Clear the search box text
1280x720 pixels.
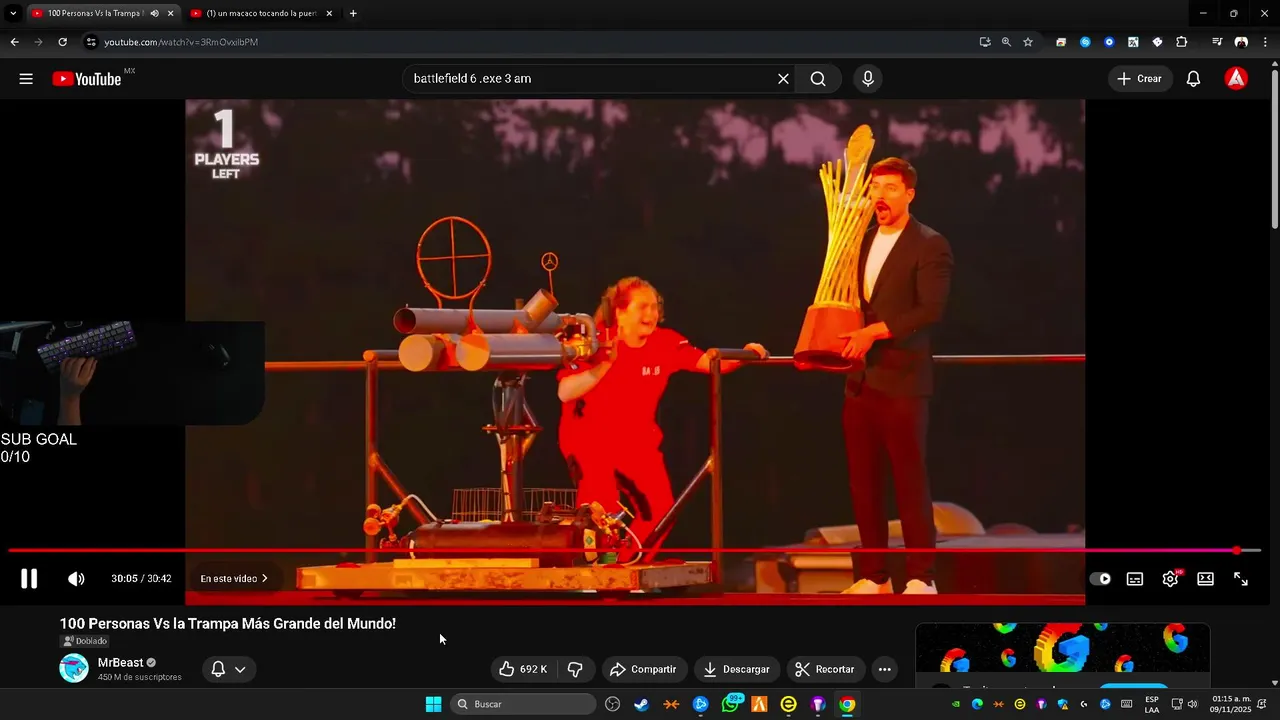783,79
